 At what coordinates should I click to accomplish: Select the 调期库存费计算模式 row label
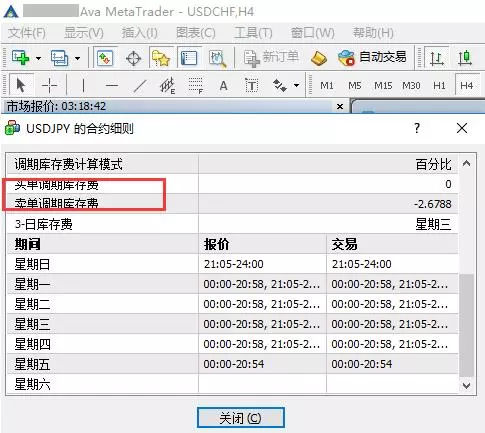click(x=68, y=164)
